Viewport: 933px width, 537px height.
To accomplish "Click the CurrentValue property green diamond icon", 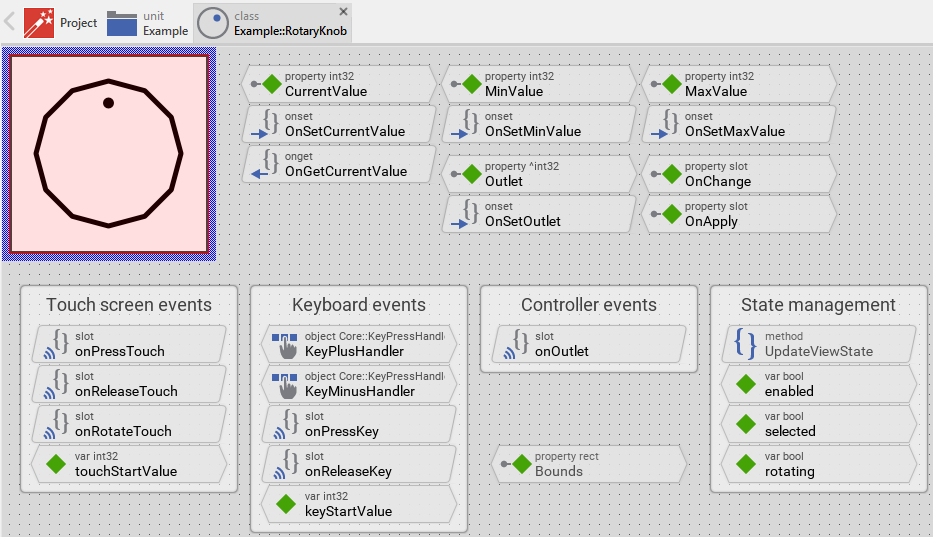I will 270,84.
